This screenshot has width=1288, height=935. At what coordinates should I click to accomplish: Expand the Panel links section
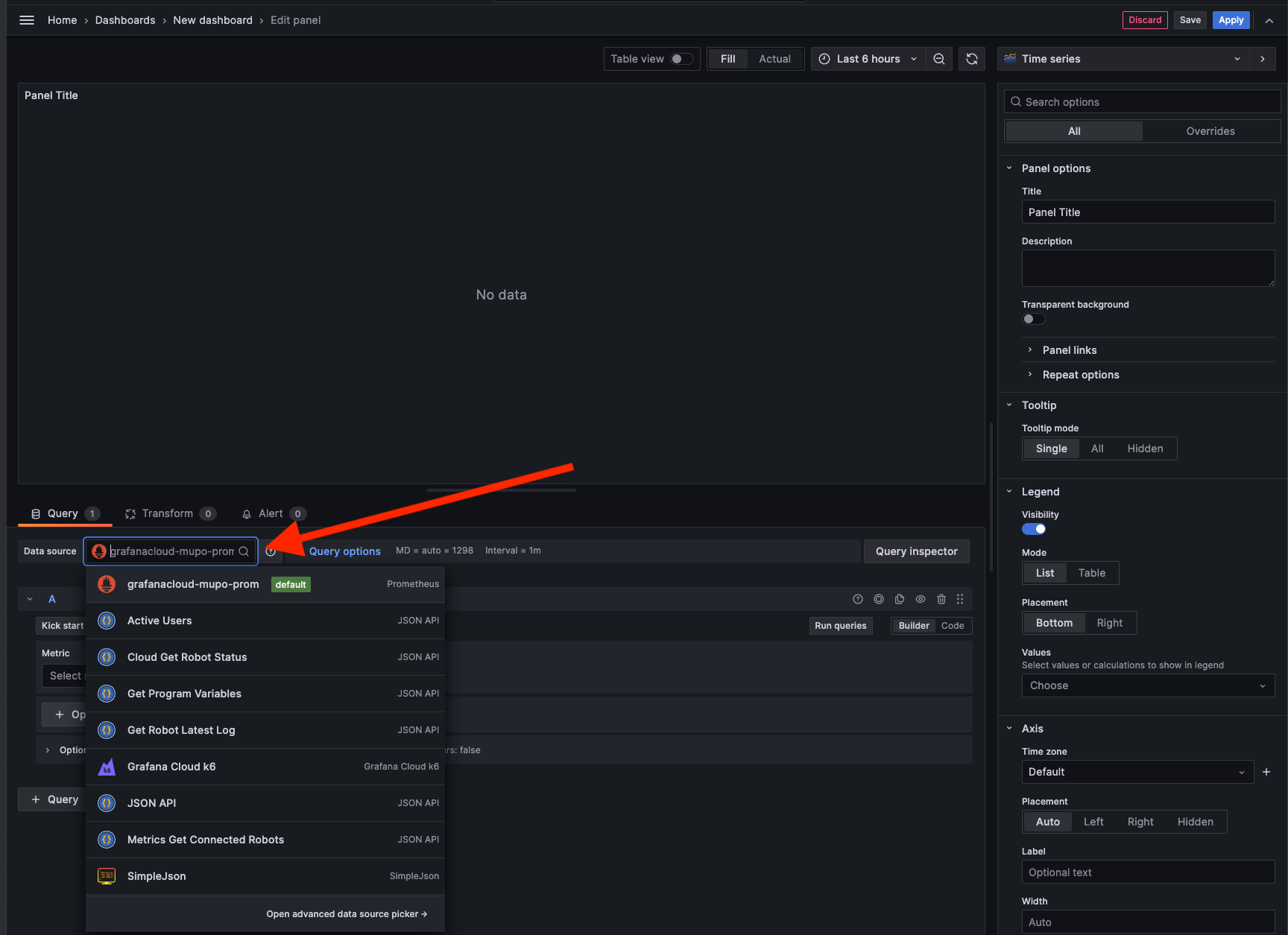click(x=1069, y=350)
